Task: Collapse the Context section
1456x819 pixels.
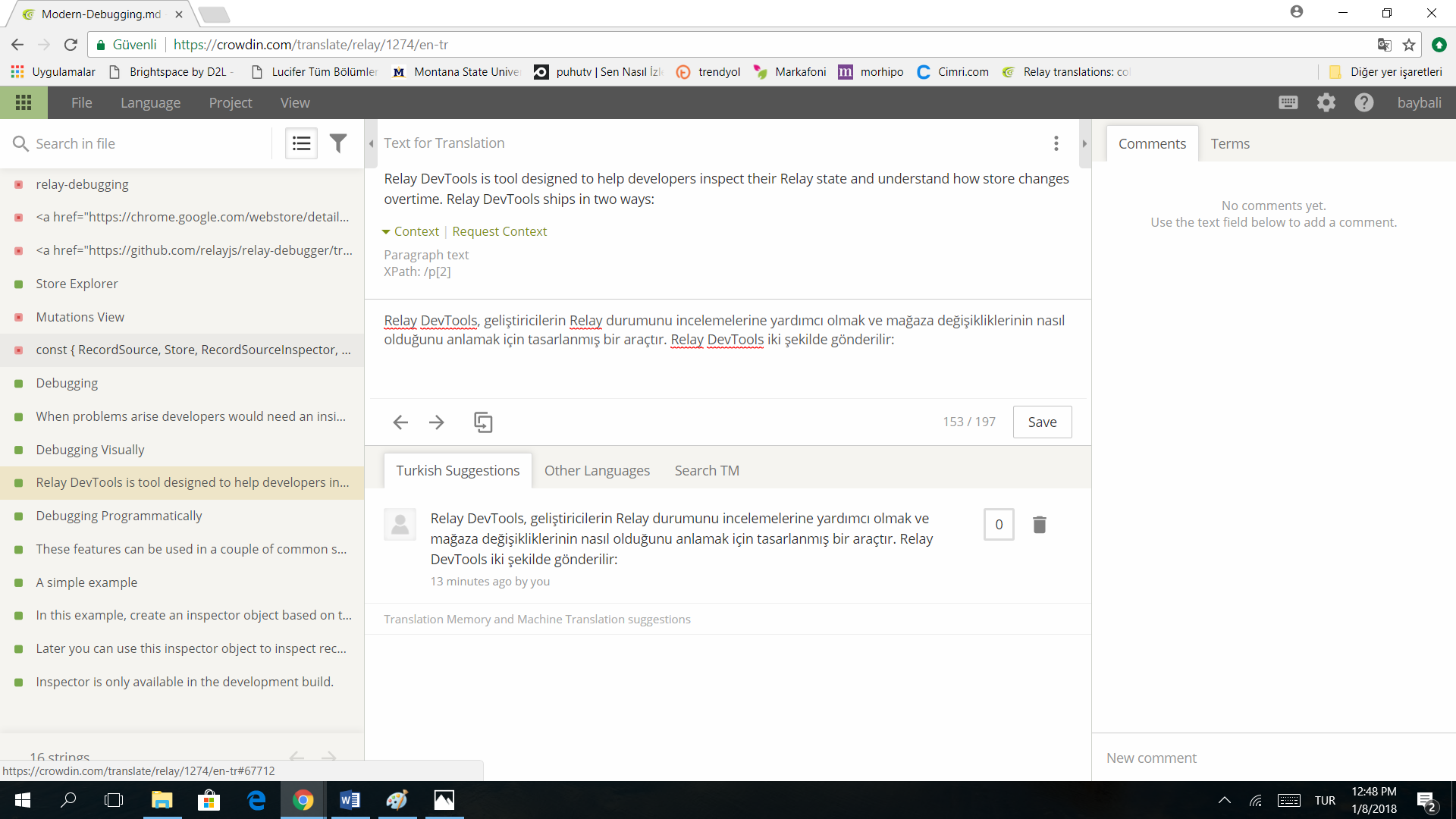Action: coord(410,231)
